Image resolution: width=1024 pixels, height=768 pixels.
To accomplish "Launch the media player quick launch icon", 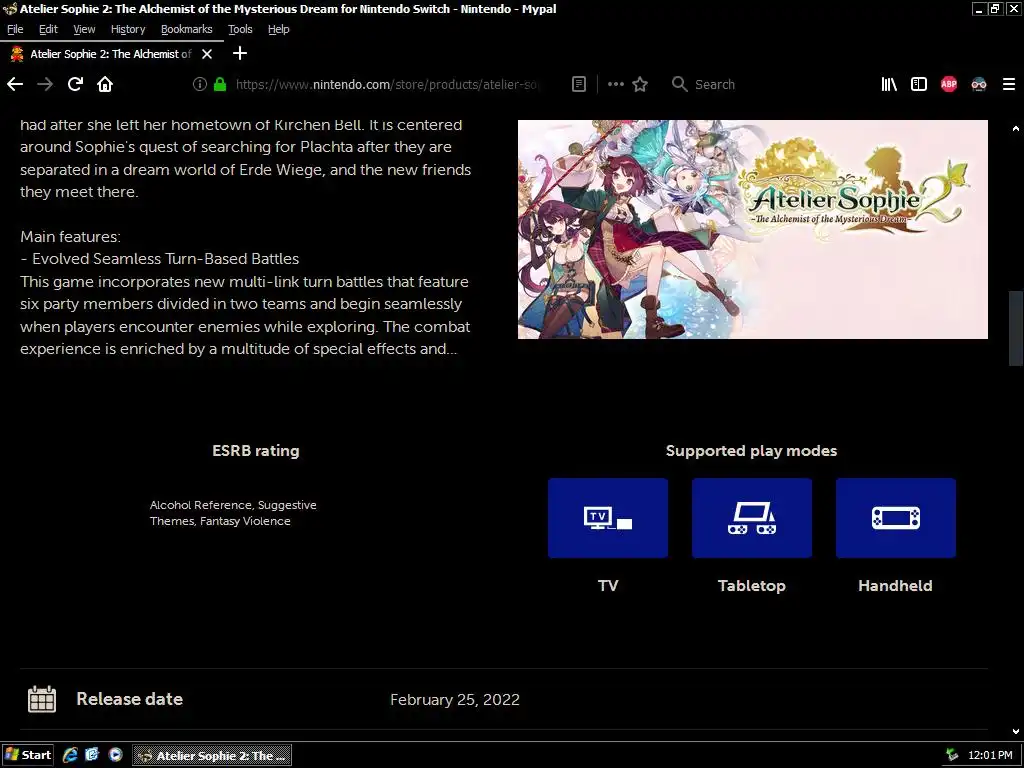I will (x=115, y=756).
